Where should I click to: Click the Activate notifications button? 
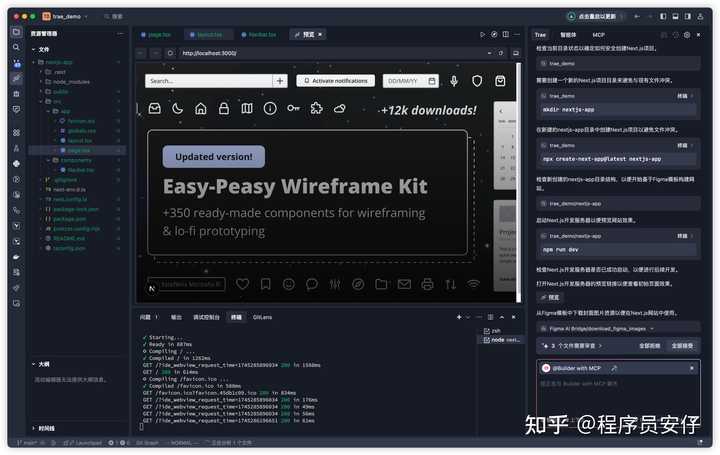click(333, 81)
